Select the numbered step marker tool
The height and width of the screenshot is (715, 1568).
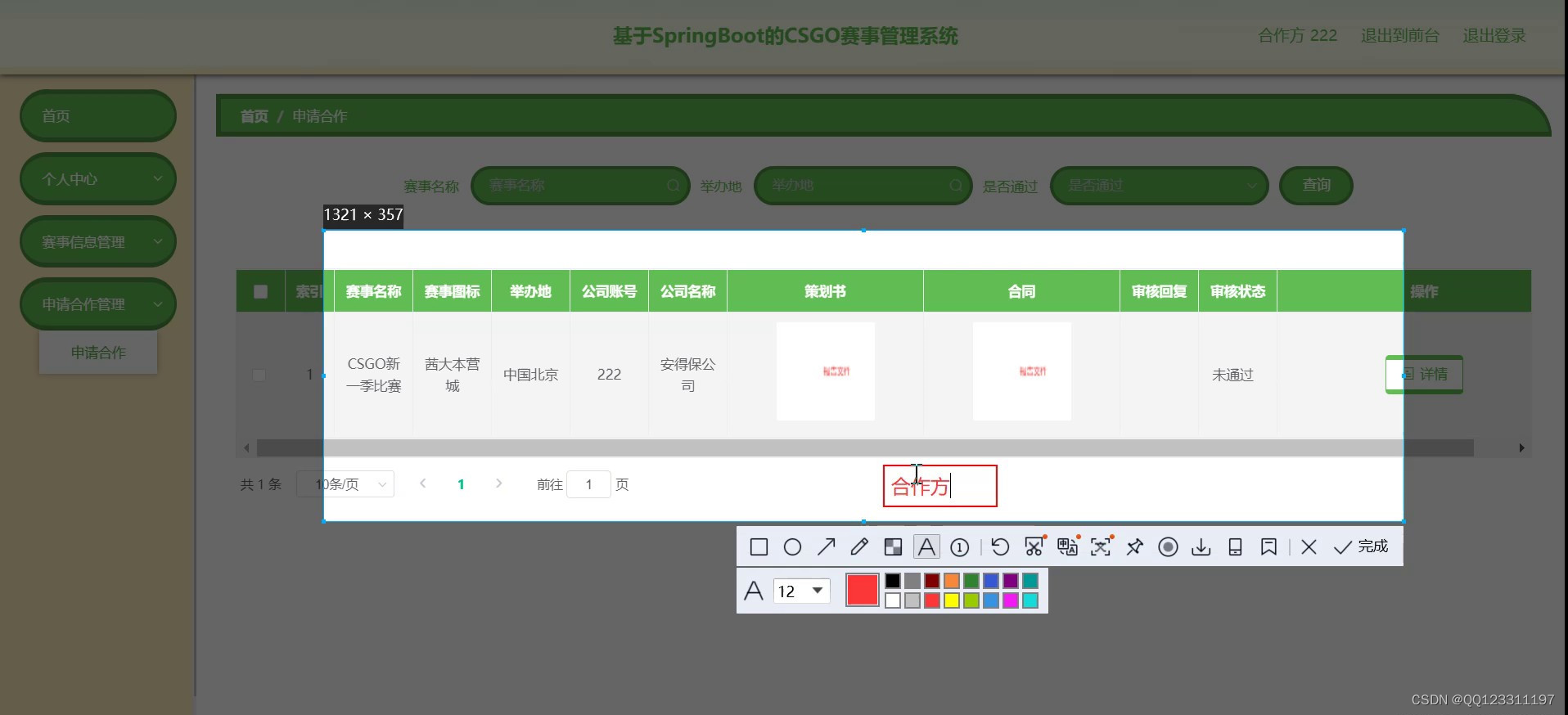(960, 547)
